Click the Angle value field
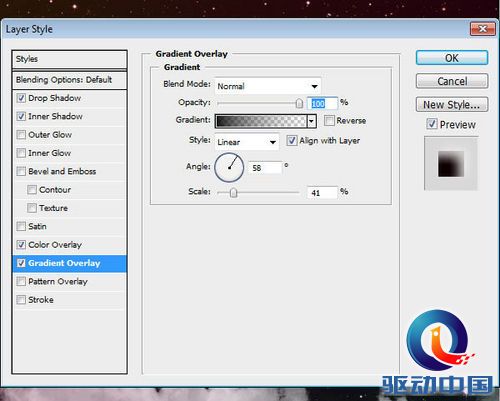The image size is (500, 401). (x=265, y=168)
